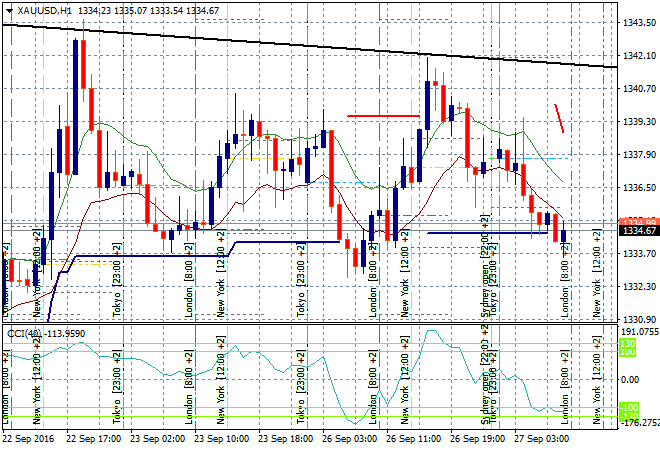Click the 22 Sep 2016 time label
This screenshot has width=660, height=450.
click(29, 439)
